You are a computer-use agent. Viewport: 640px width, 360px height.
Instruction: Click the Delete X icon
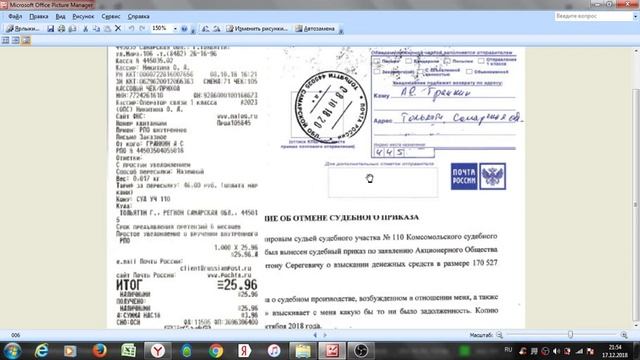click(118, 29)
